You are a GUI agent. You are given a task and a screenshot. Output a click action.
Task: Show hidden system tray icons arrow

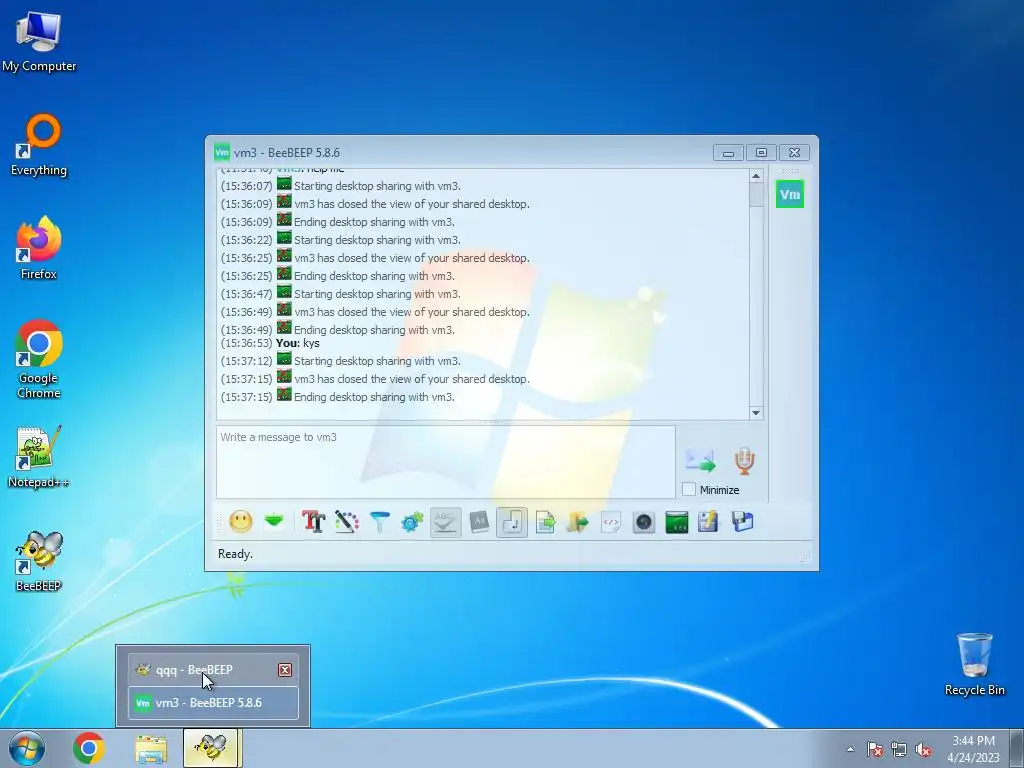click(850, 749)
